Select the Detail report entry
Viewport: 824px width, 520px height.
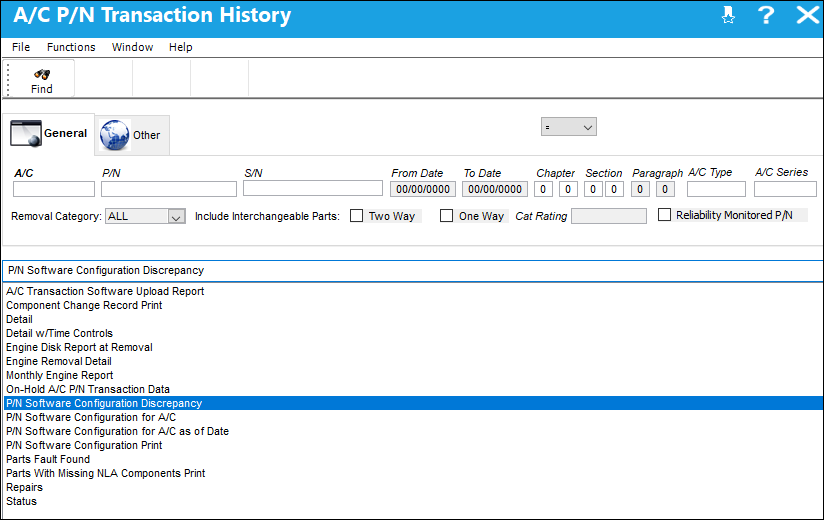19,319
